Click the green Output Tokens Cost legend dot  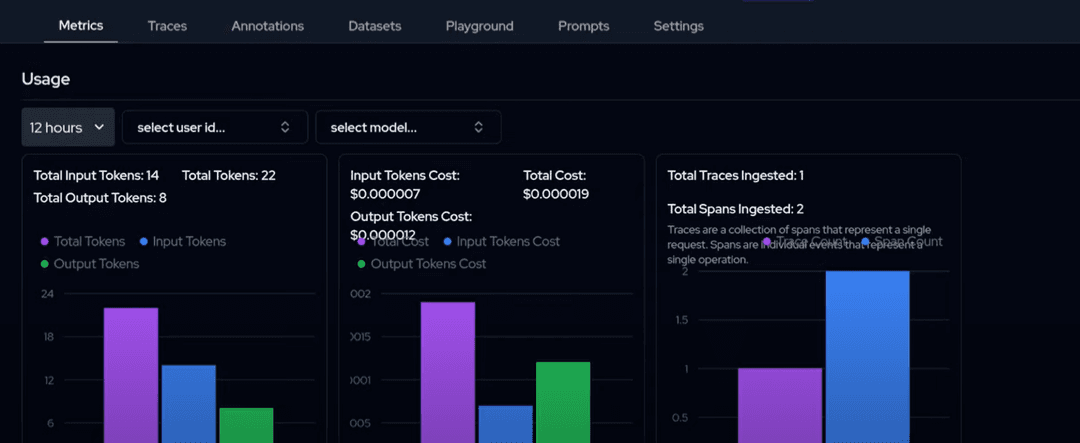[x=361, y=264]
